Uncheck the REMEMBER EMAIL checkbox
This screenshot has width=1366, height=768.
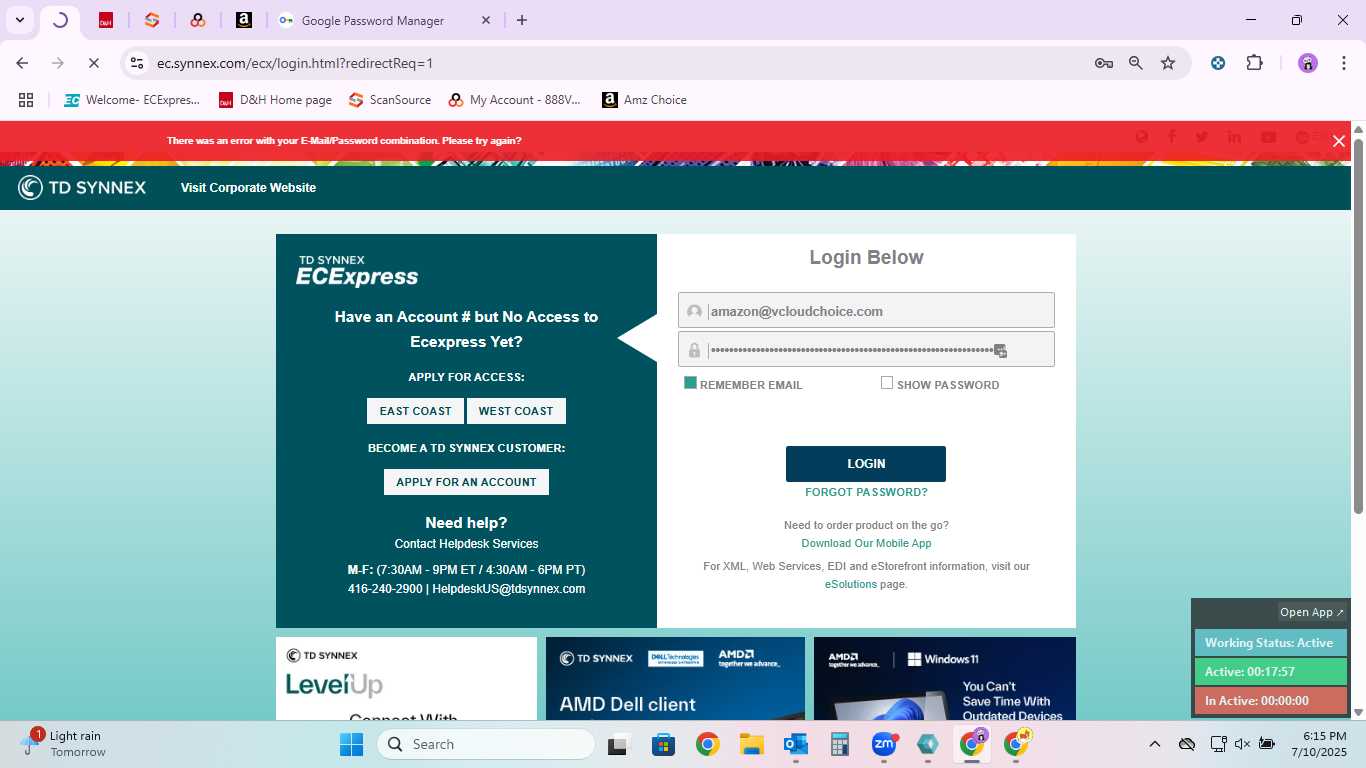pyautogui.click(x=690, y=383)
